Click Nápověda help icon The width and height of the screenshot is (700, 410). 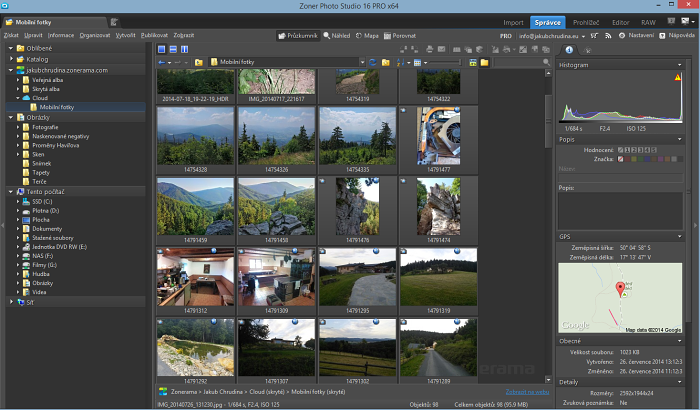pyautogui.click(x=677, y=36)
